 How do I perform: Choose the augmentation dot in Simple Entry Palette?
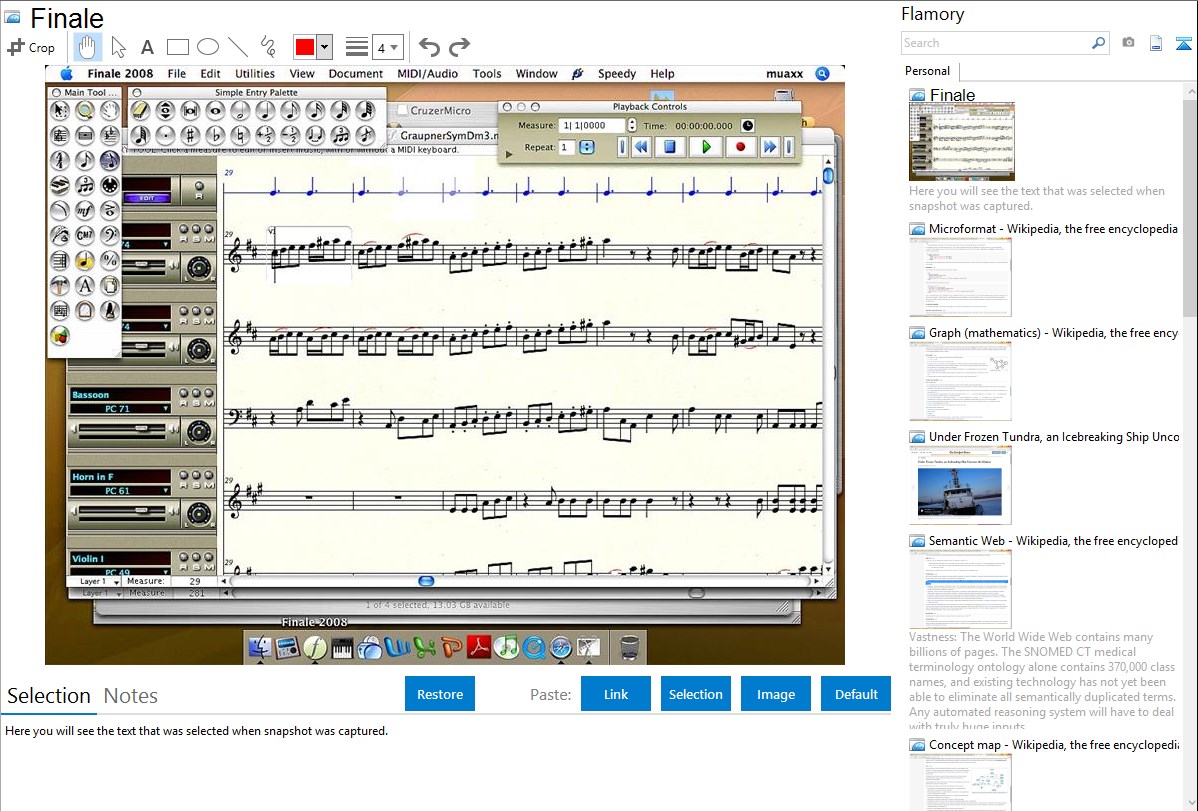point(165,136)
